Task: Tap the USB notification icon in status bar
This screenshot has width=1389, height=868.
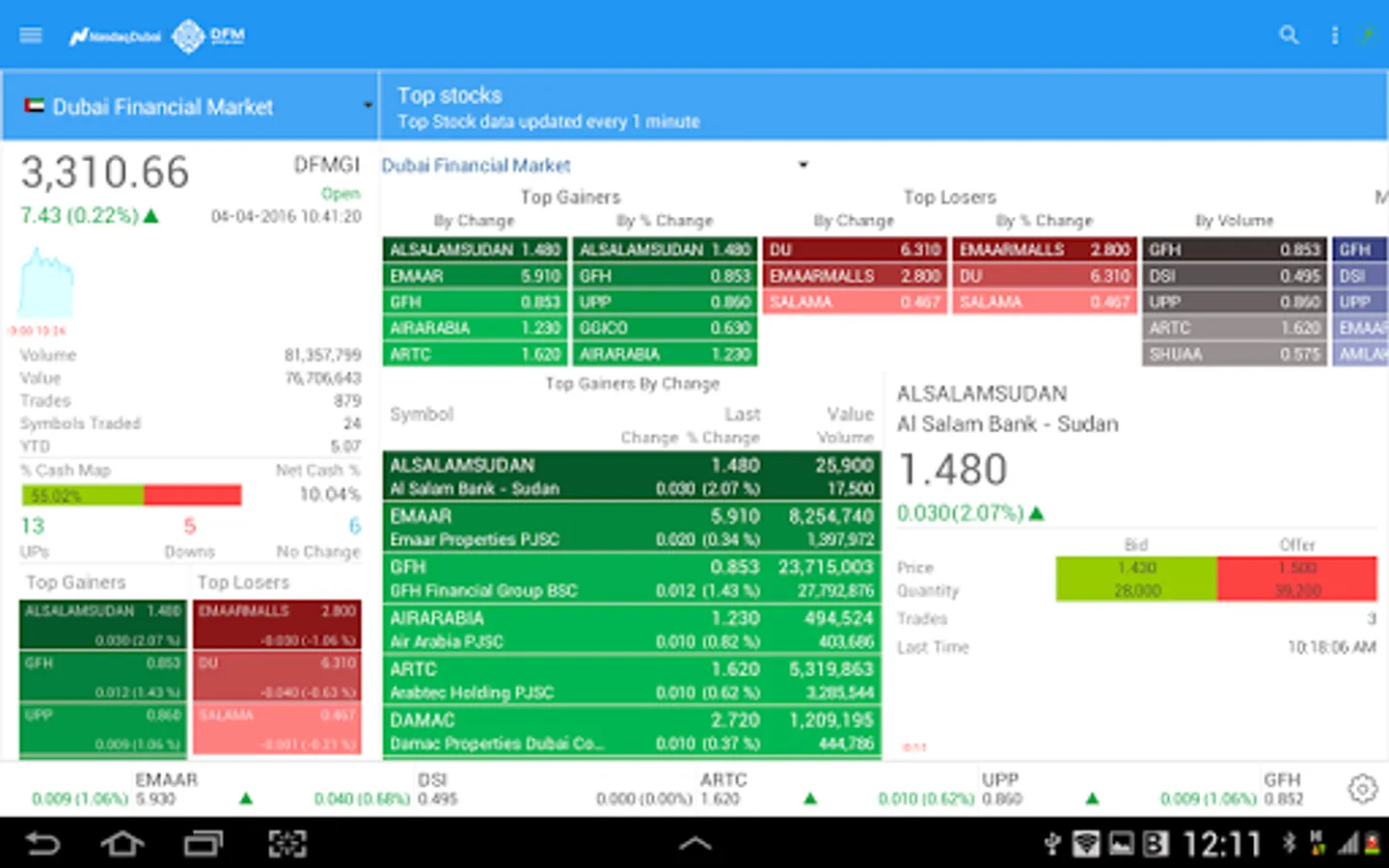Action: [1052, 845]
